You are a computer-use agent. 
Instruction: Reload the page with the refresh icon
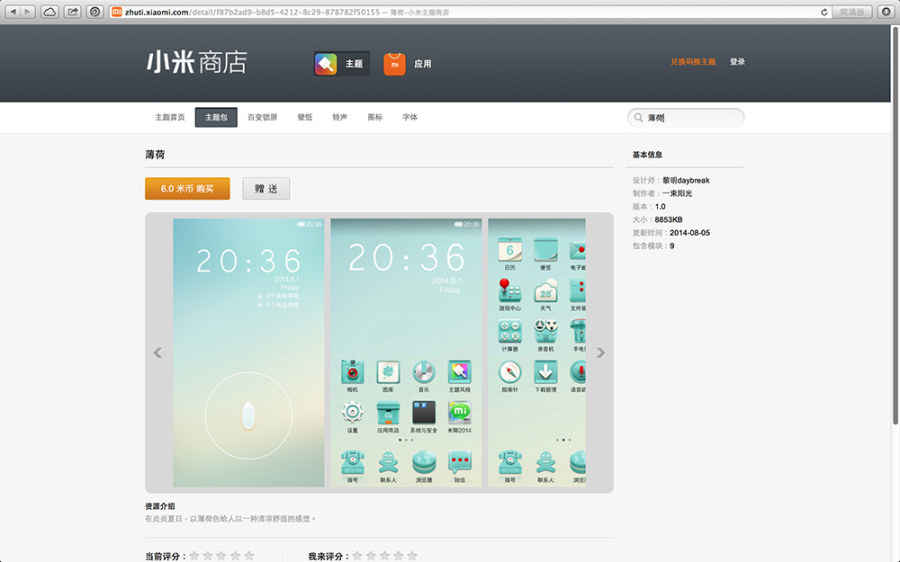824,12
